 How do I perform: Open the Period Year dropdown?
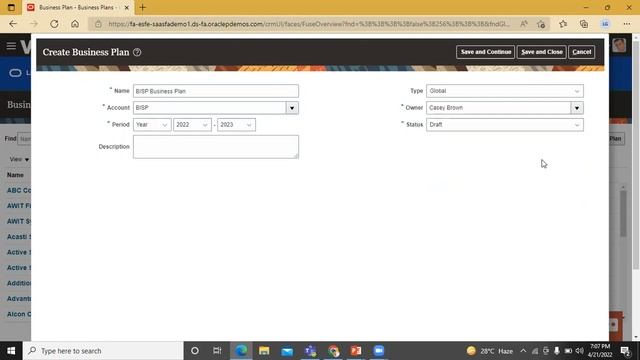(152, 124)
